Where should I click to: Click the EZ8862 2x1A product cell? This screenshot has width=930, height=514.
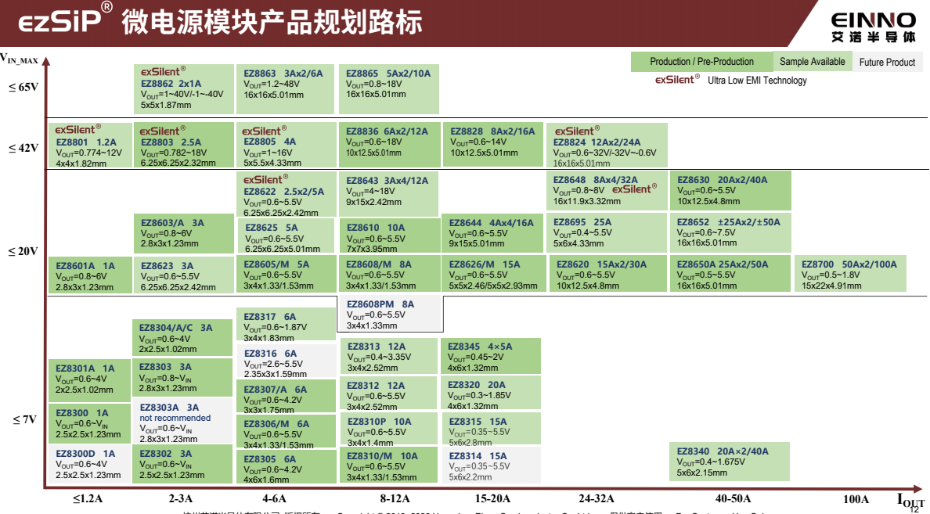(x=184, y=89)
